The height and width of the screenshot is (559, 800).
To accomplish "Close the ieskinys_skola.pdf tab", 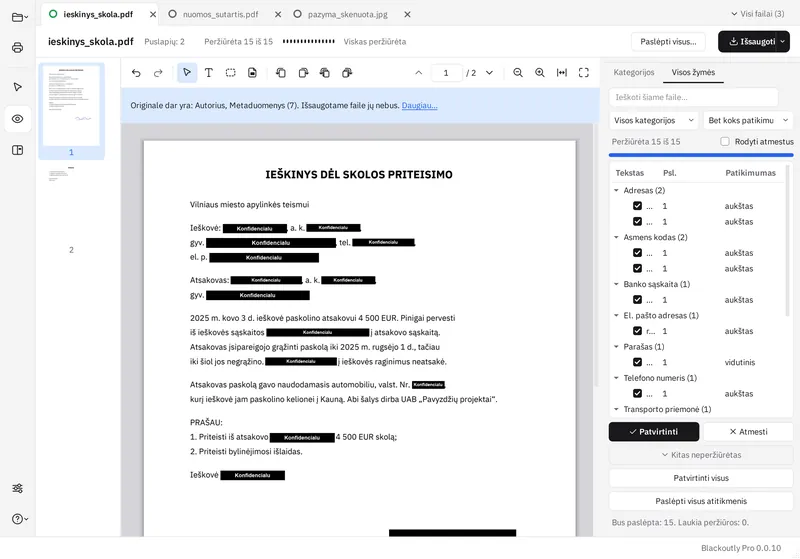I will pyautogui.click(x=153, y=14).
